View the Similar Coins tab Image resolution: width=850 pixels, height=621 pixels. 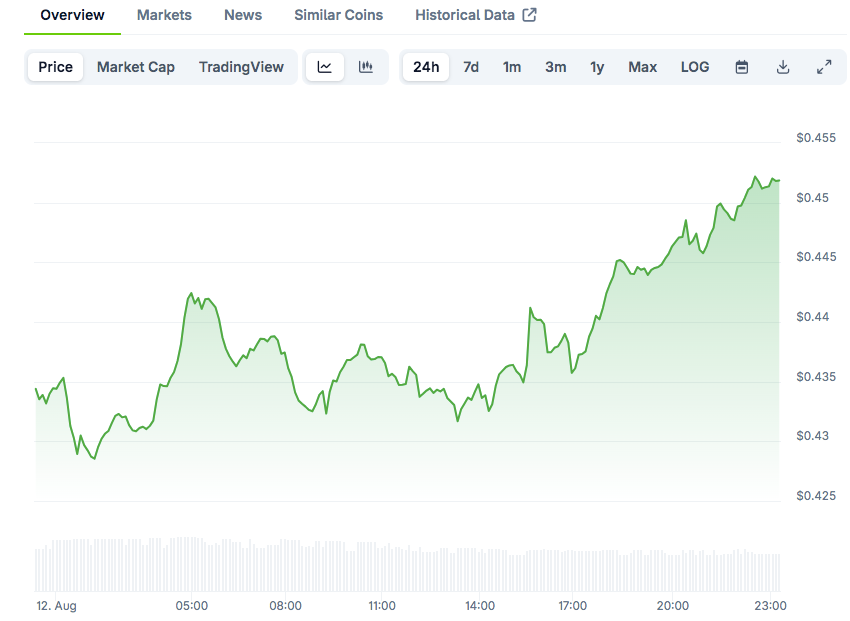click(x=339, y=15)
